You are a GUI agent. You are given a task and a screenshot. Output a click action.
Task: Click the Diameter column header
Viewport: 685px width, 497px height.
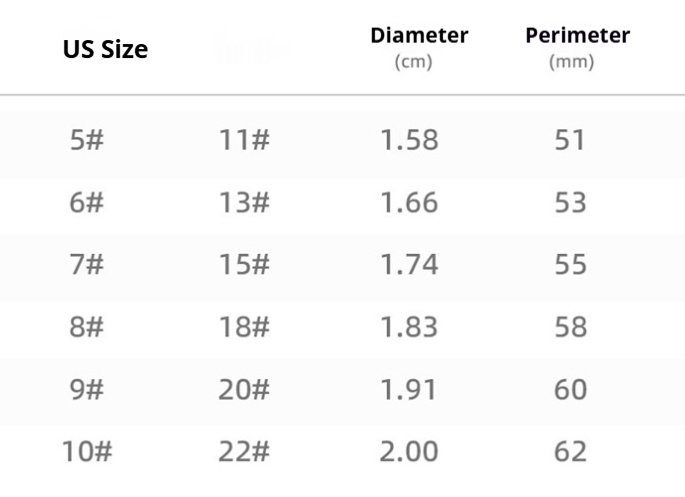[x=419, y=36]
